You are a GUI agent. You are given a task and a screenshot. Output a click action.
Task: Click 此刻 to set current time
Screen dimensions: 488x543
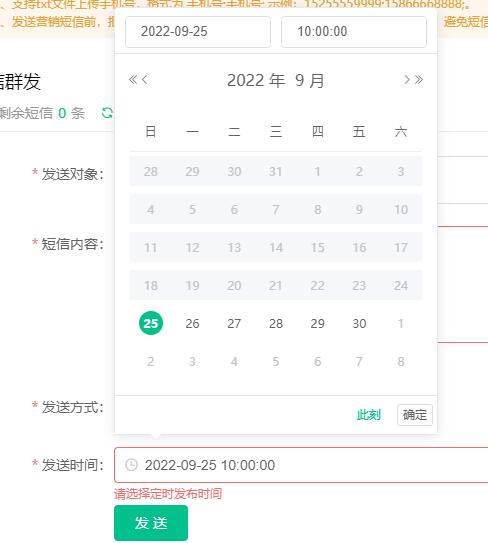(x=369, y=415)
